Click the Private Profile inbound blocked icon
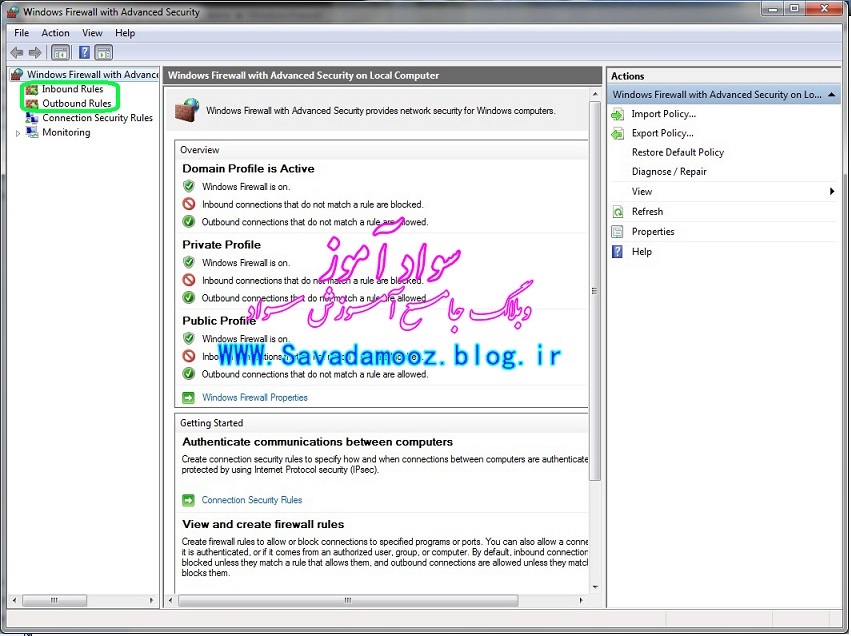This screenshot has height=636, width=851. coord(188,281)
